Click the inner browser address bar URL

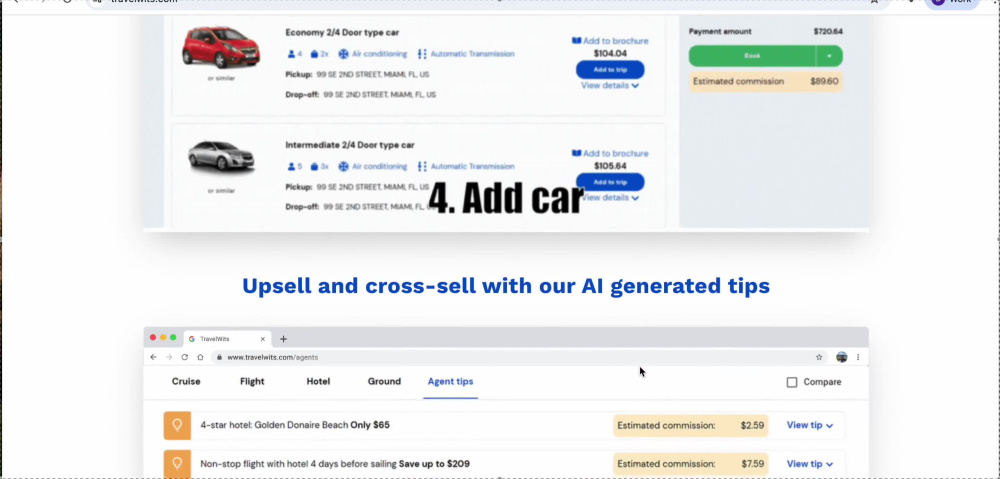pyautogui.click(x=272, y=358)
